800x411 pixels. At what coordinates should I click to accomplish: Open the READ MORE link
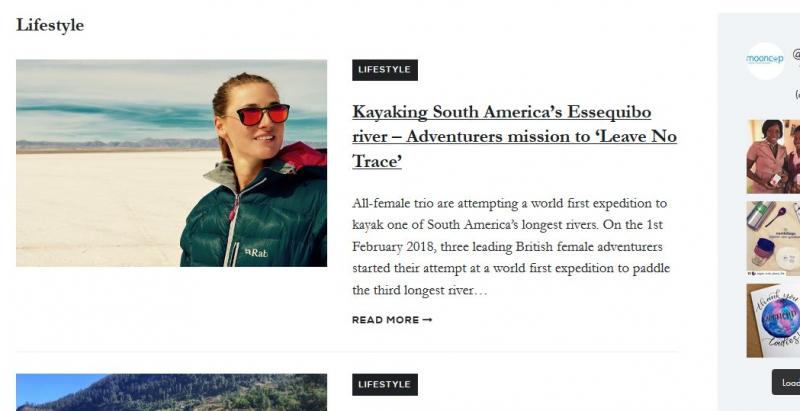[386, 320]
